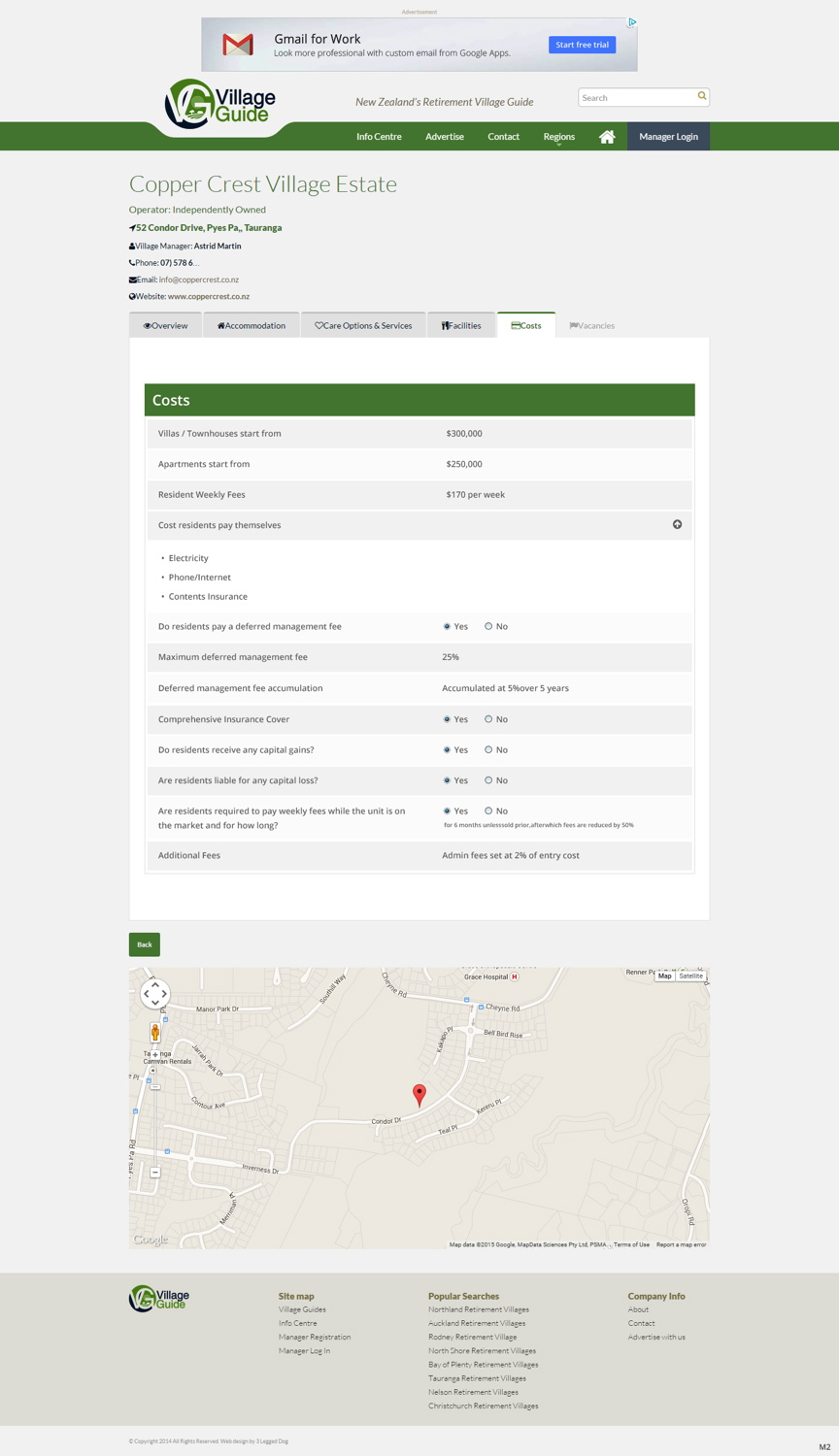Select the Overview eye icon tab
This screenshot has height=1456, width=839.
coord(146,325)
